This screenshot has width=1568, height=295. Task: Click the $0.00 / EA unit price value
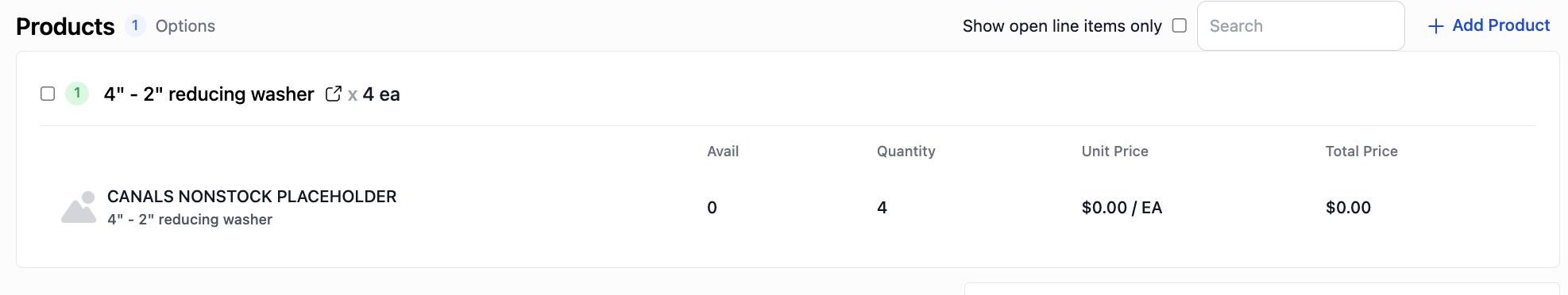(1122, 208)
